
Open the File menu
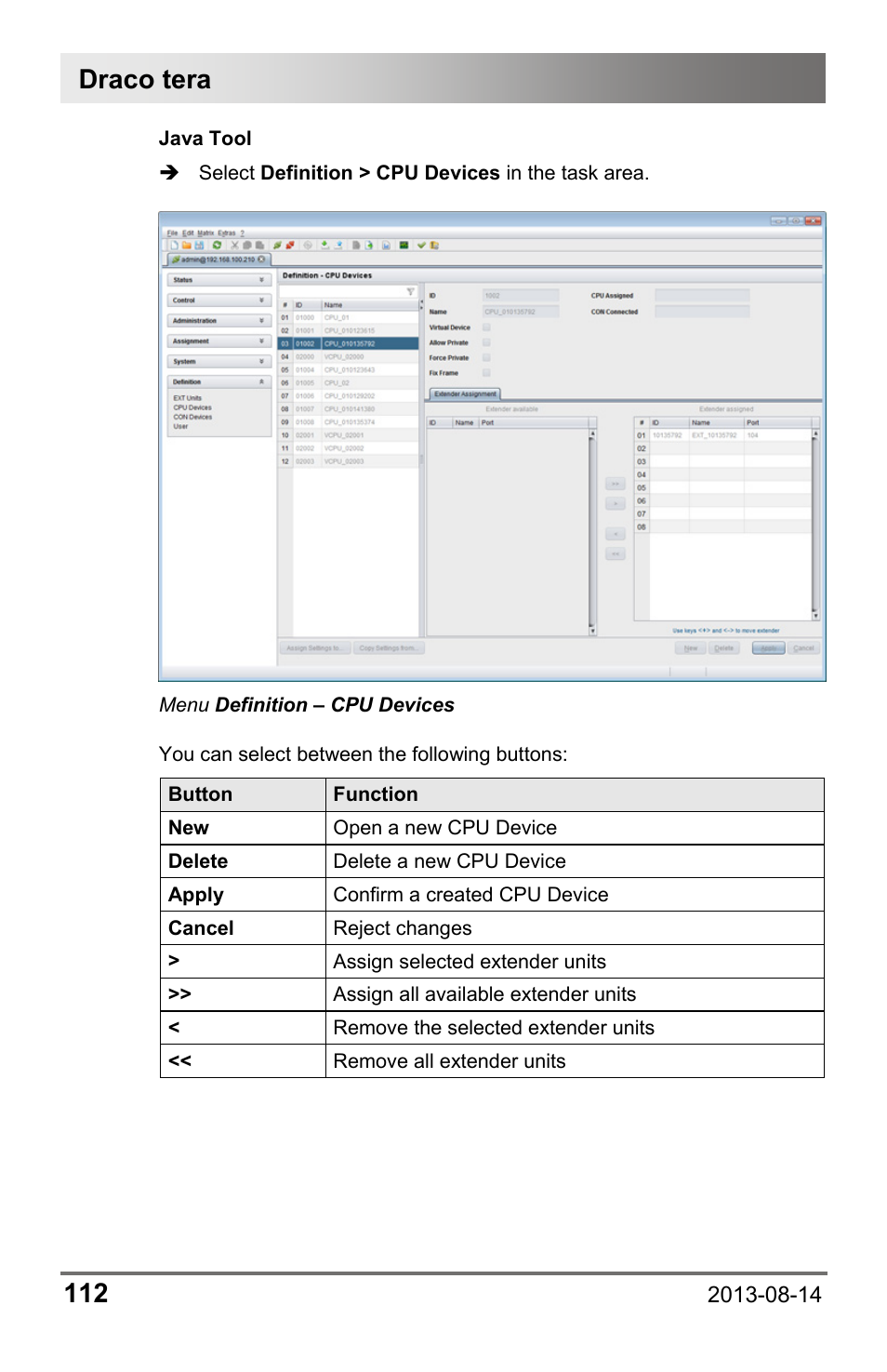172,233
